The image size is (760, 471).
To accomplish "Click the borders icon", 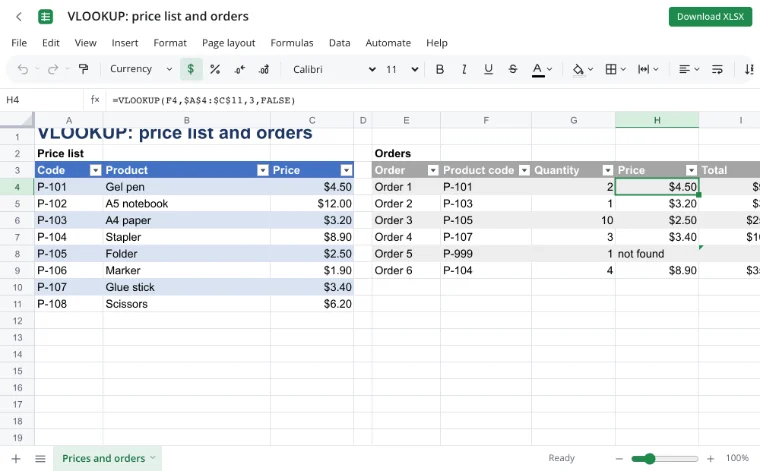I will [x=611, y=69].
